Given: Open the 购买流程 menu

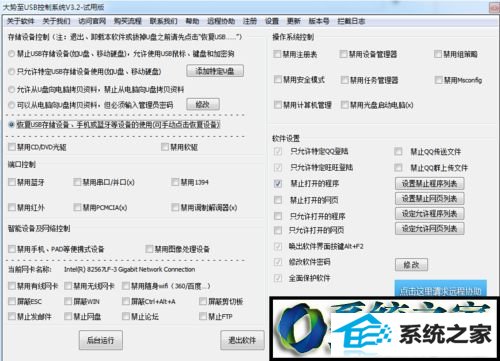Looking at the screenshot, I should (128, 21).
